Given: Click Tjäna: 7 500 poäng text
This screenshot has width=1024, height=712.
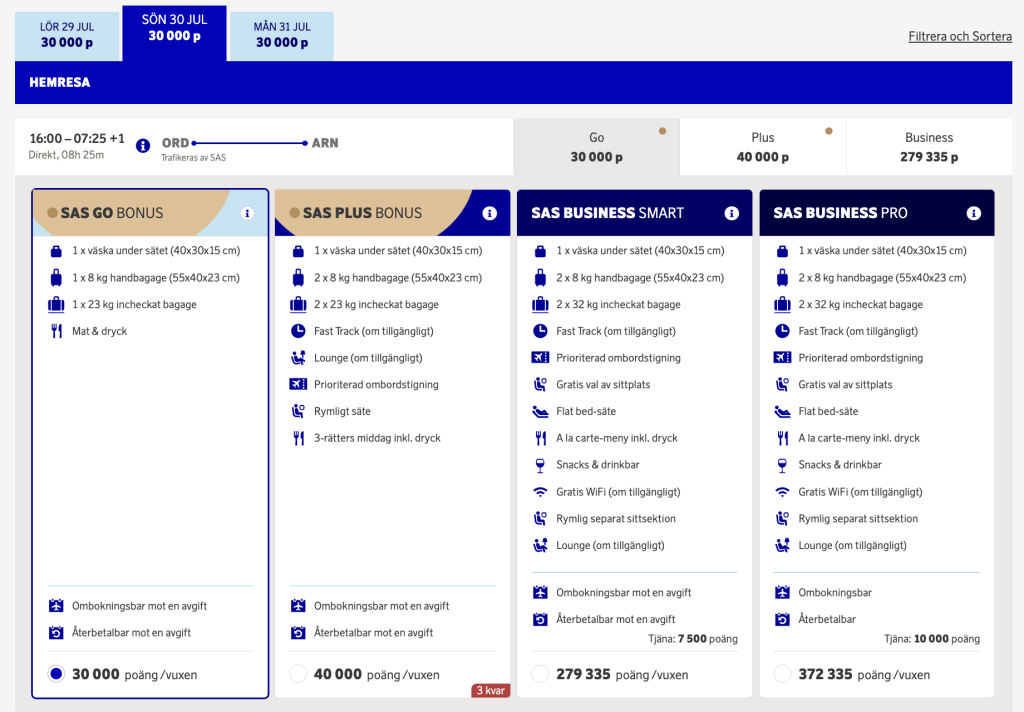Looking at the screenshot, I should pyautogui.click(x=693, y=639).
